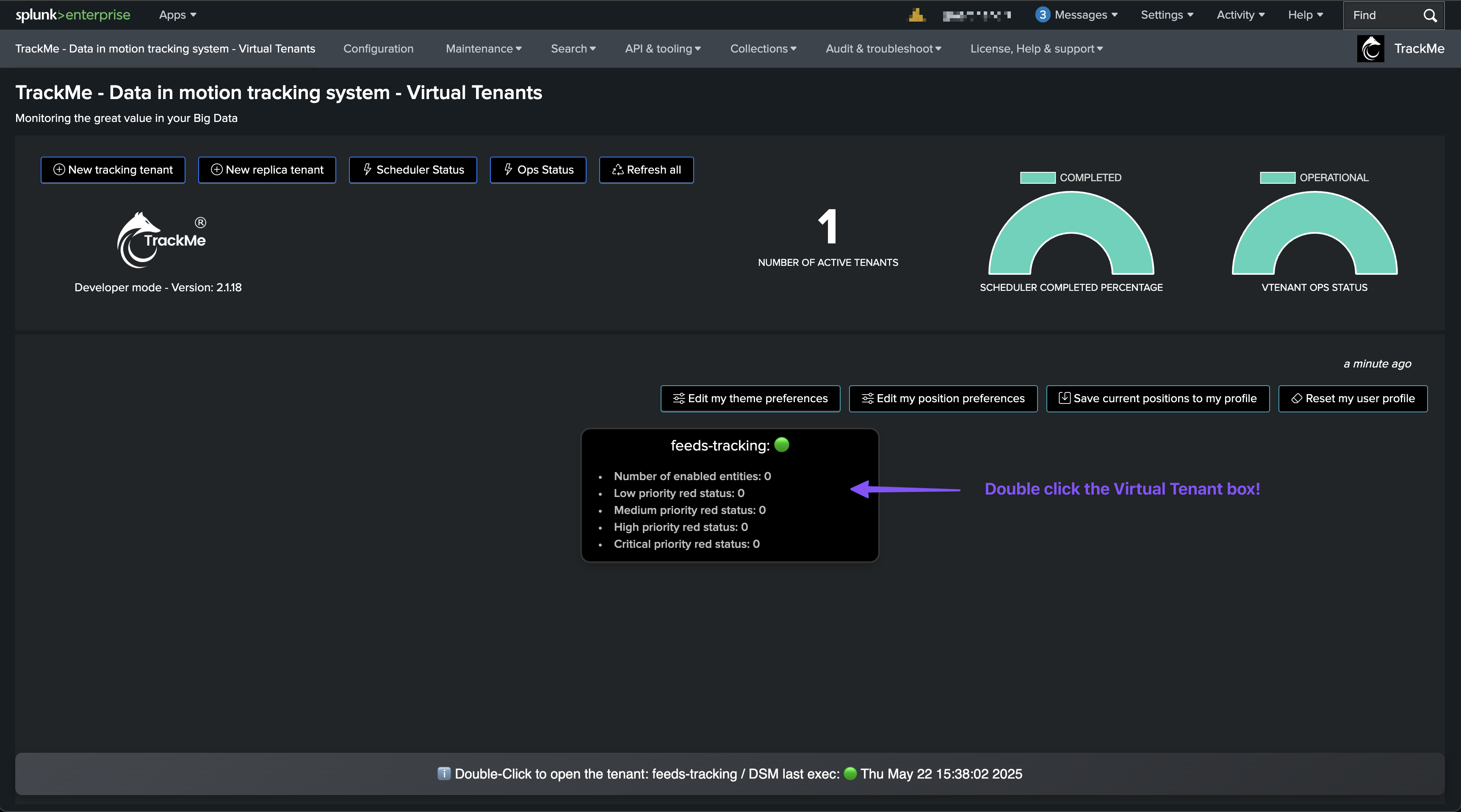Go to the Configuration tab

378,49
